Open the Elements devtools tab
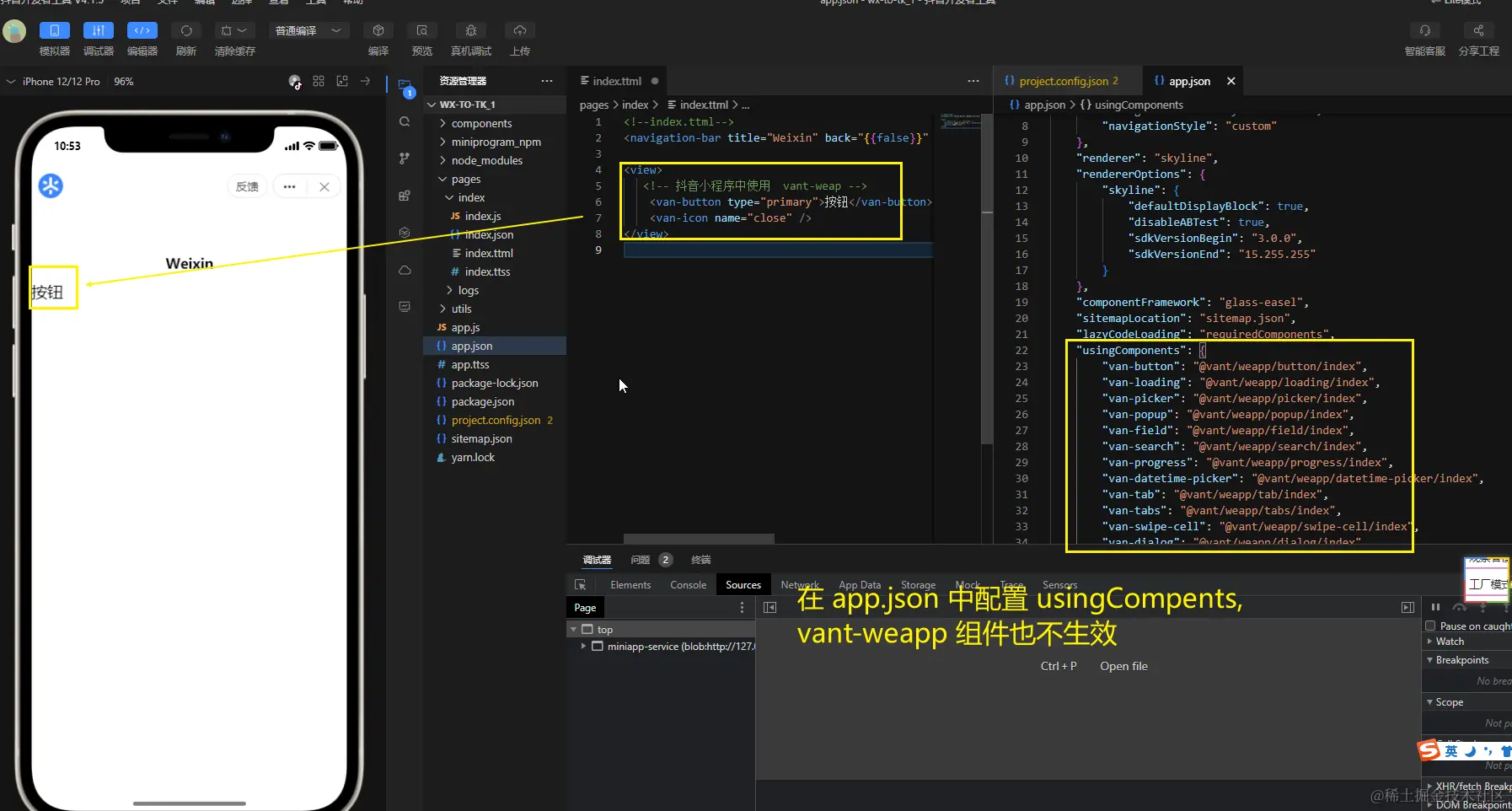This screenshot has width=1512, height=811. (630, 585)
